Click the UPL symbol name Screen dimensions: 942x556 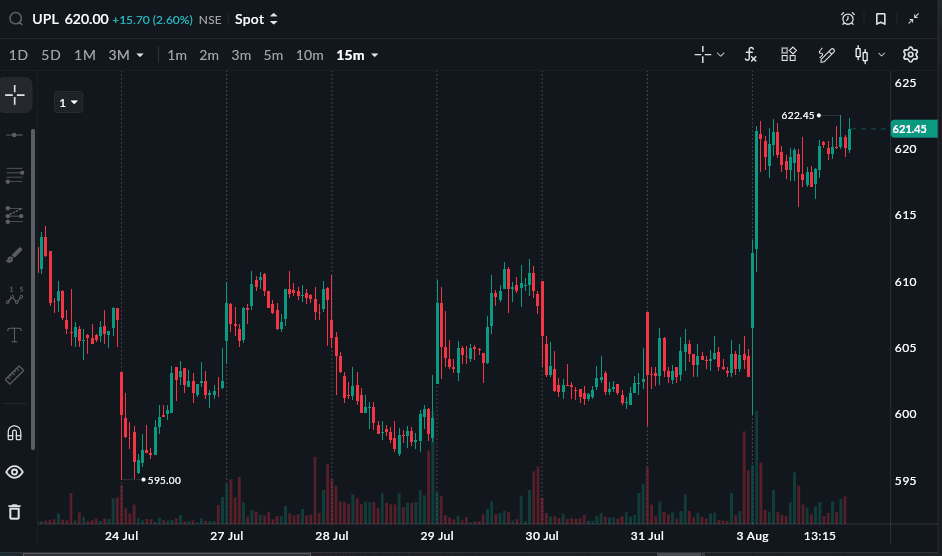click(46, 19)
